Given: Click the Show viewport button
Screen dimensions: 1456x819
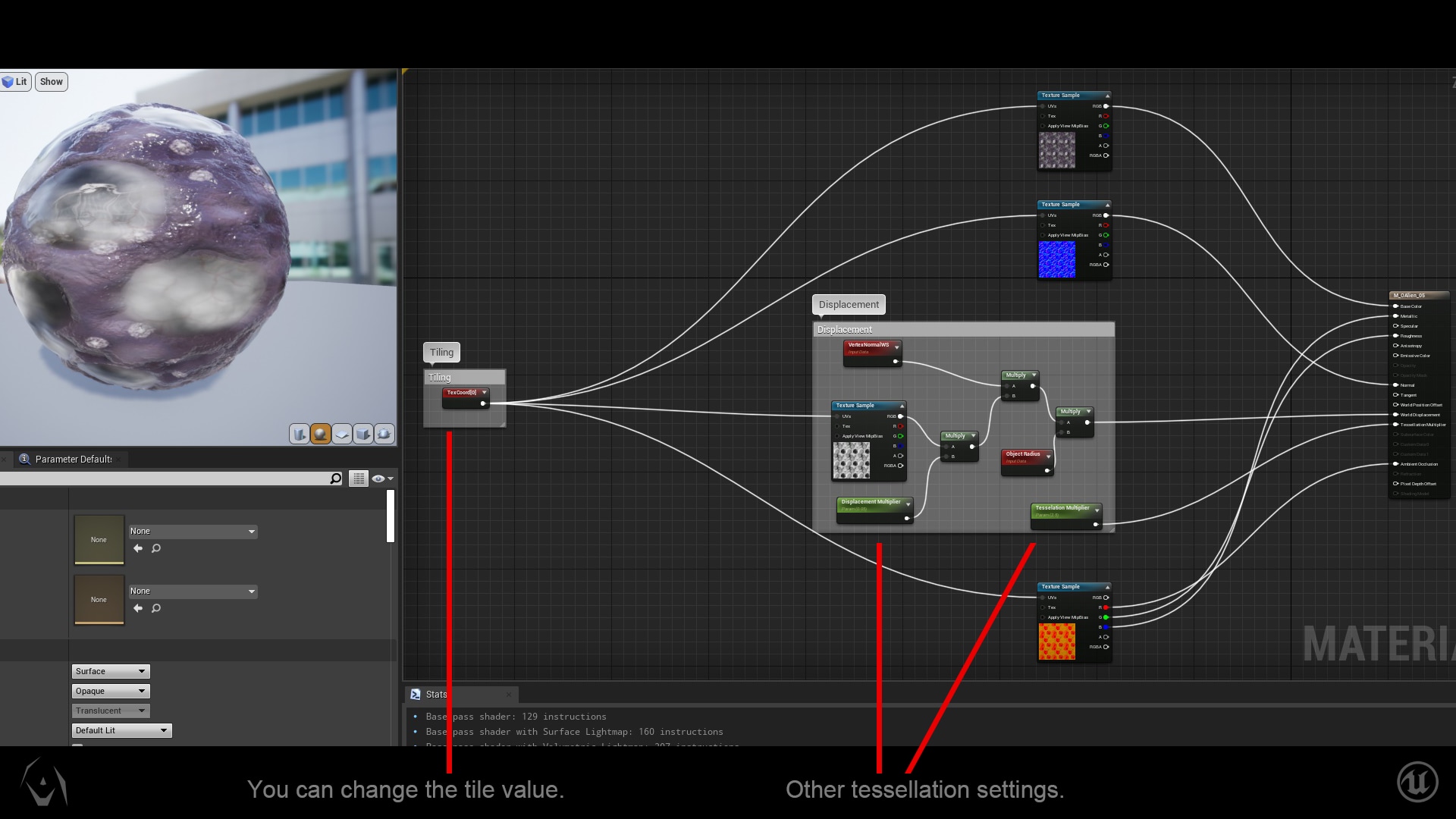Looking at the screenshot, I should pos(52,82).
